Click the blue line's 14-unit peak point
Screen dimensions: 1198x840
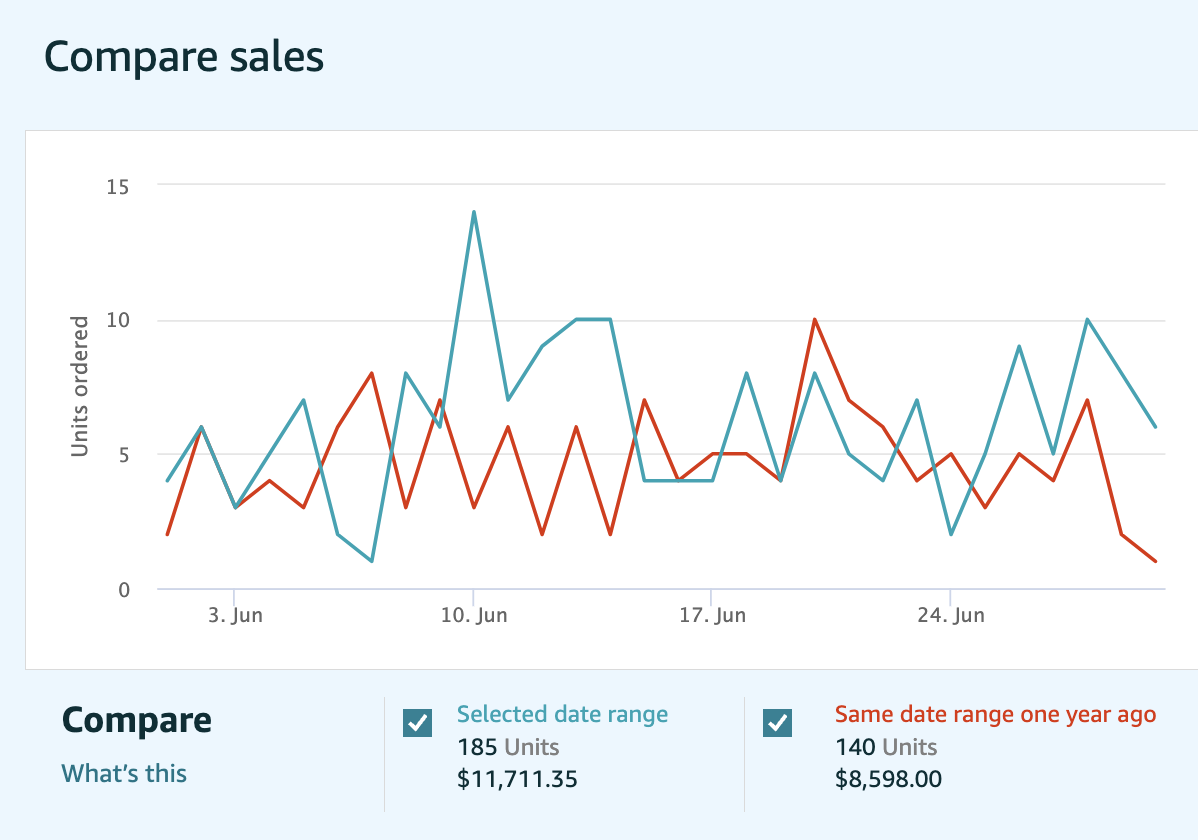tap(473, 212)
